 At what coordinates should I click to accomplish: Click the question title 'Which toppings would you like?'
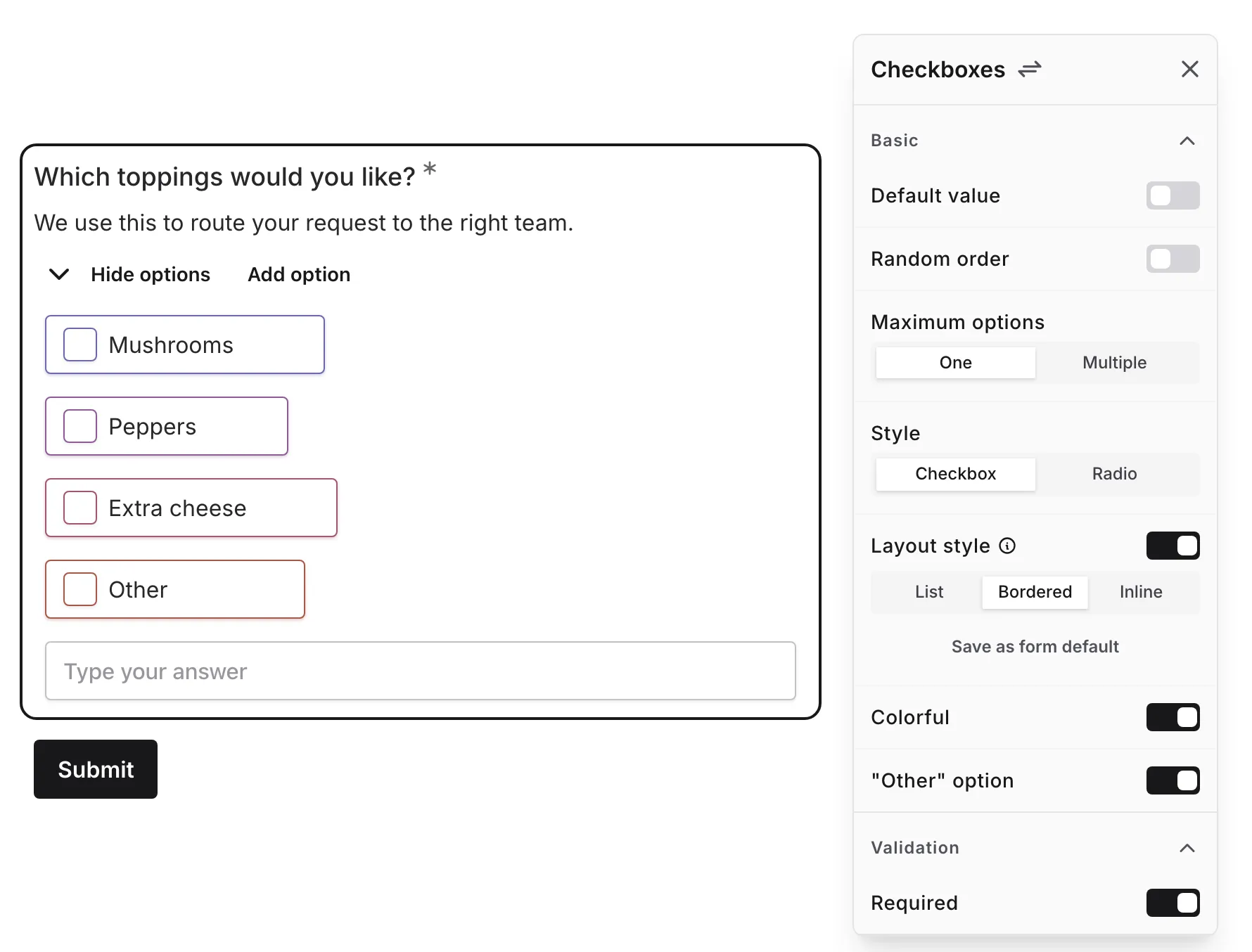[225, 177]
